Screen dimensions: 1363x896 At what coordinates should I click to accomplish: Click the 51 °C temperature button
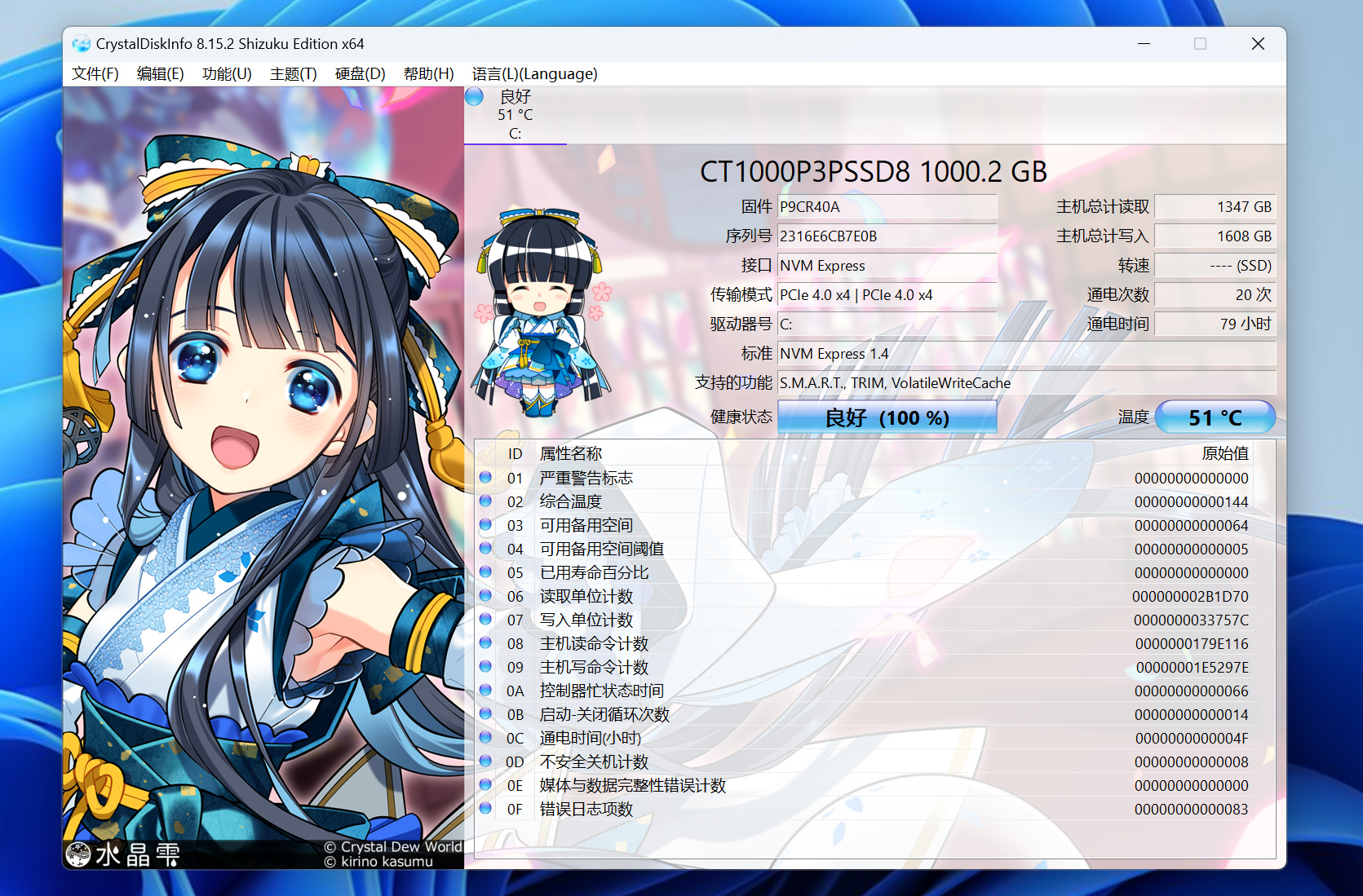(x=1215, y=417)
